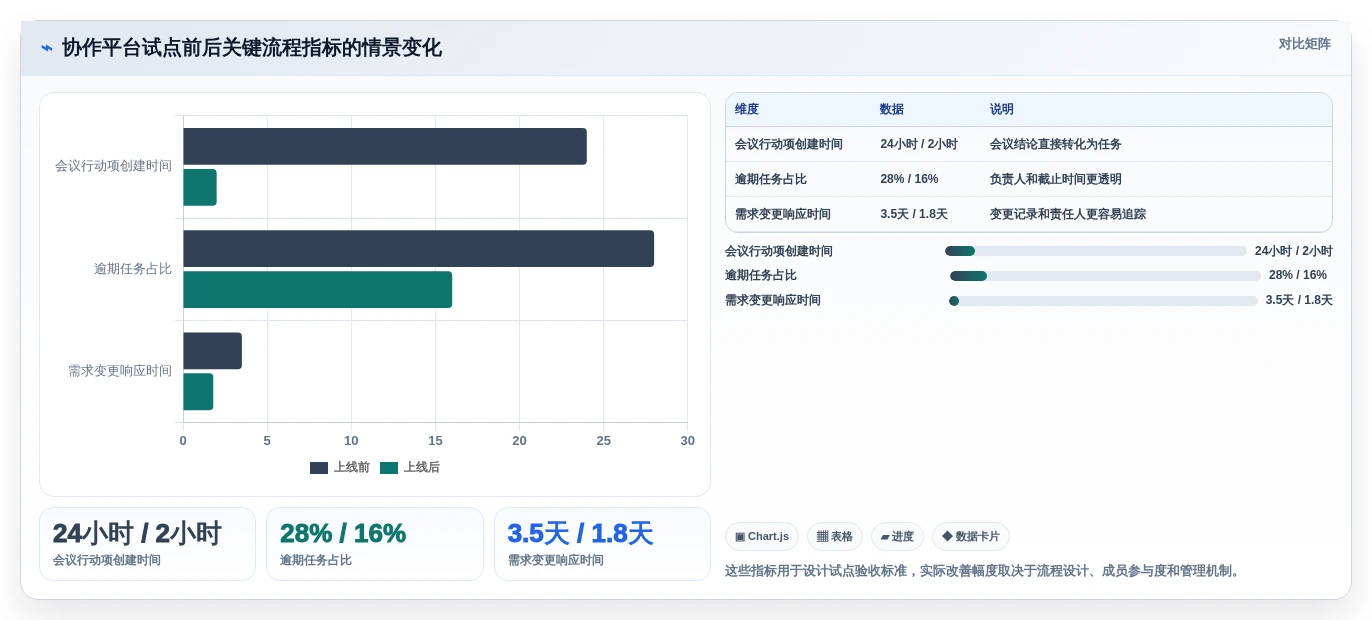
Task: Click the 24小时 / 2小时 data card
Action: point(147,544)
